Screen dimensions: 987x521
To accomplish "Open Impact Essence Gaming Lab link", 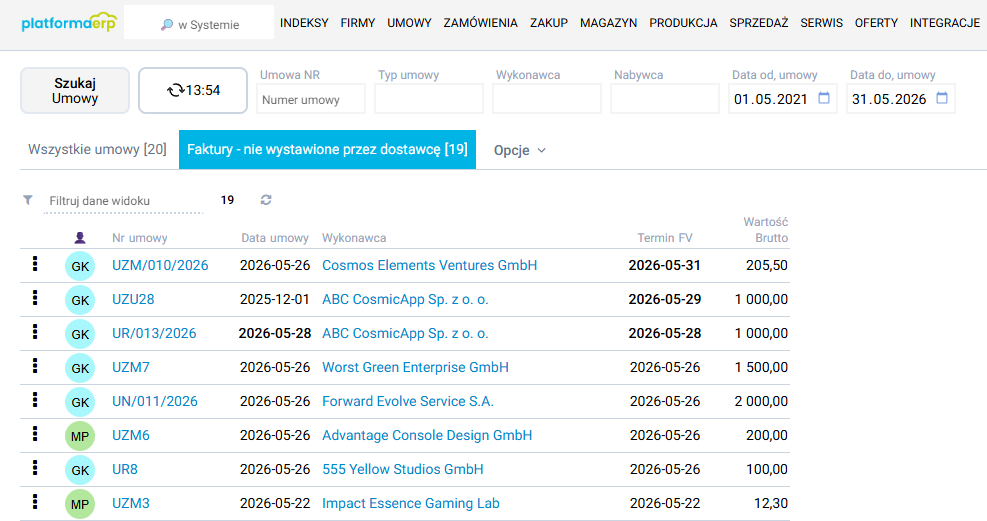I will [x=411, y=503].
